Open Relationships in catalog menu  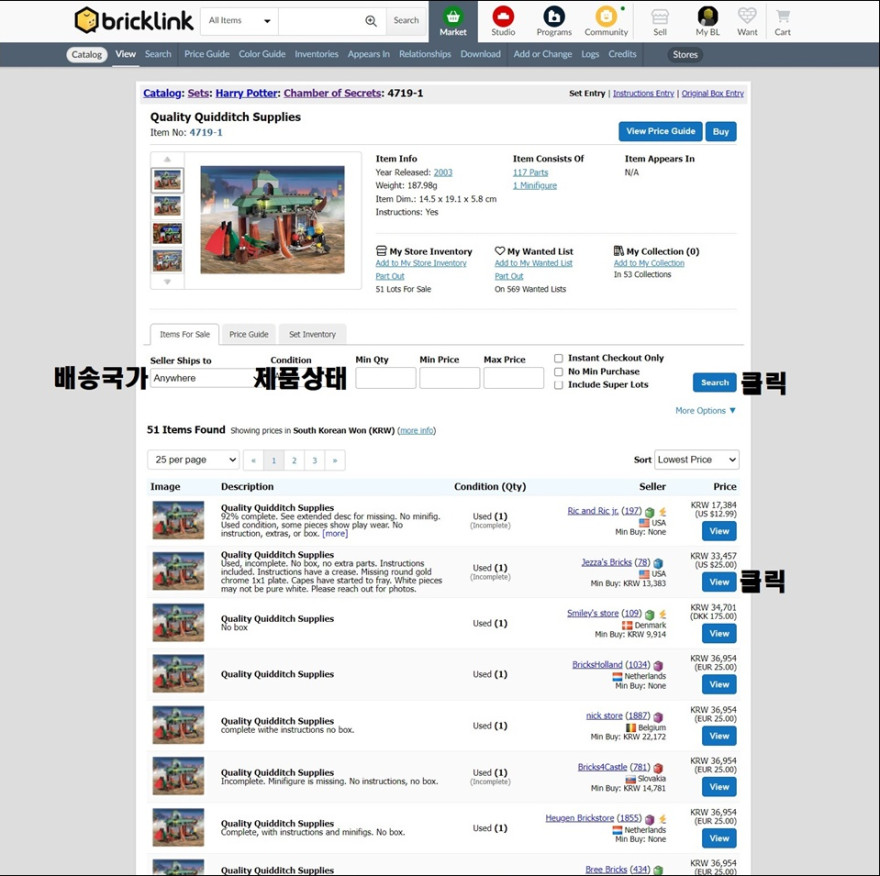coord(425,54)
